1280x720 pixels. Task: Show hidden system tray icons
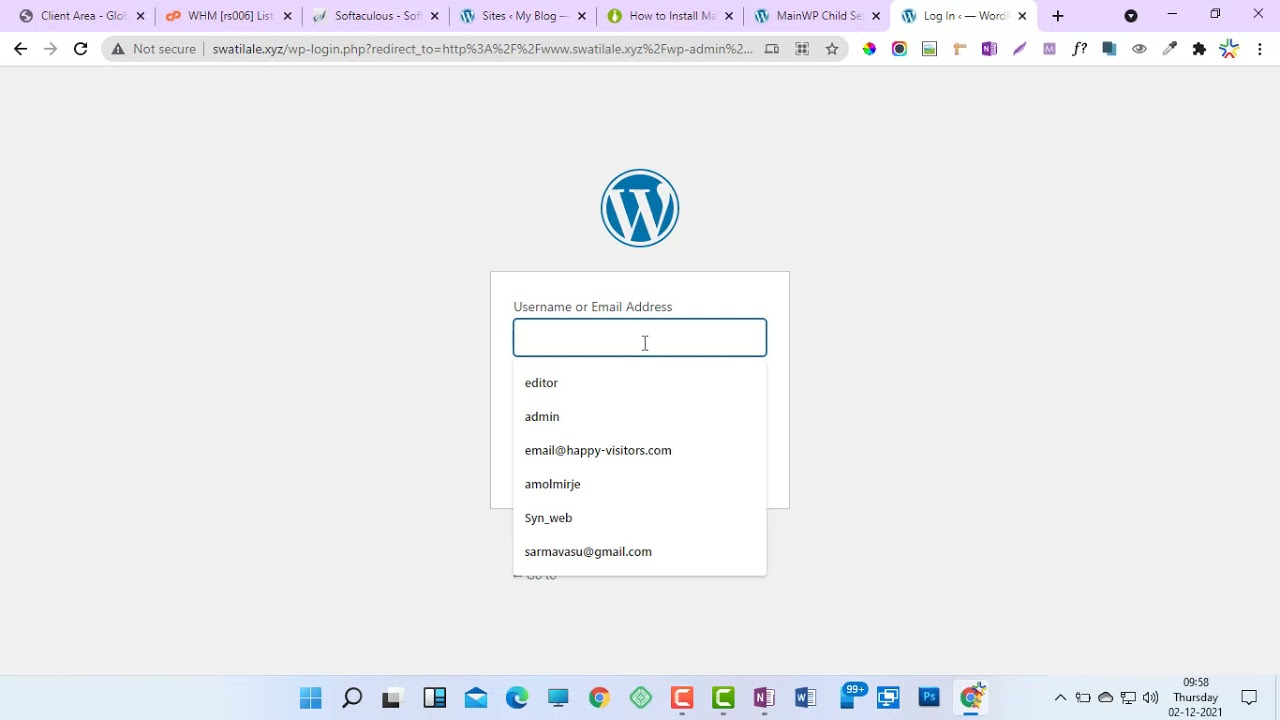(1060, 698)
